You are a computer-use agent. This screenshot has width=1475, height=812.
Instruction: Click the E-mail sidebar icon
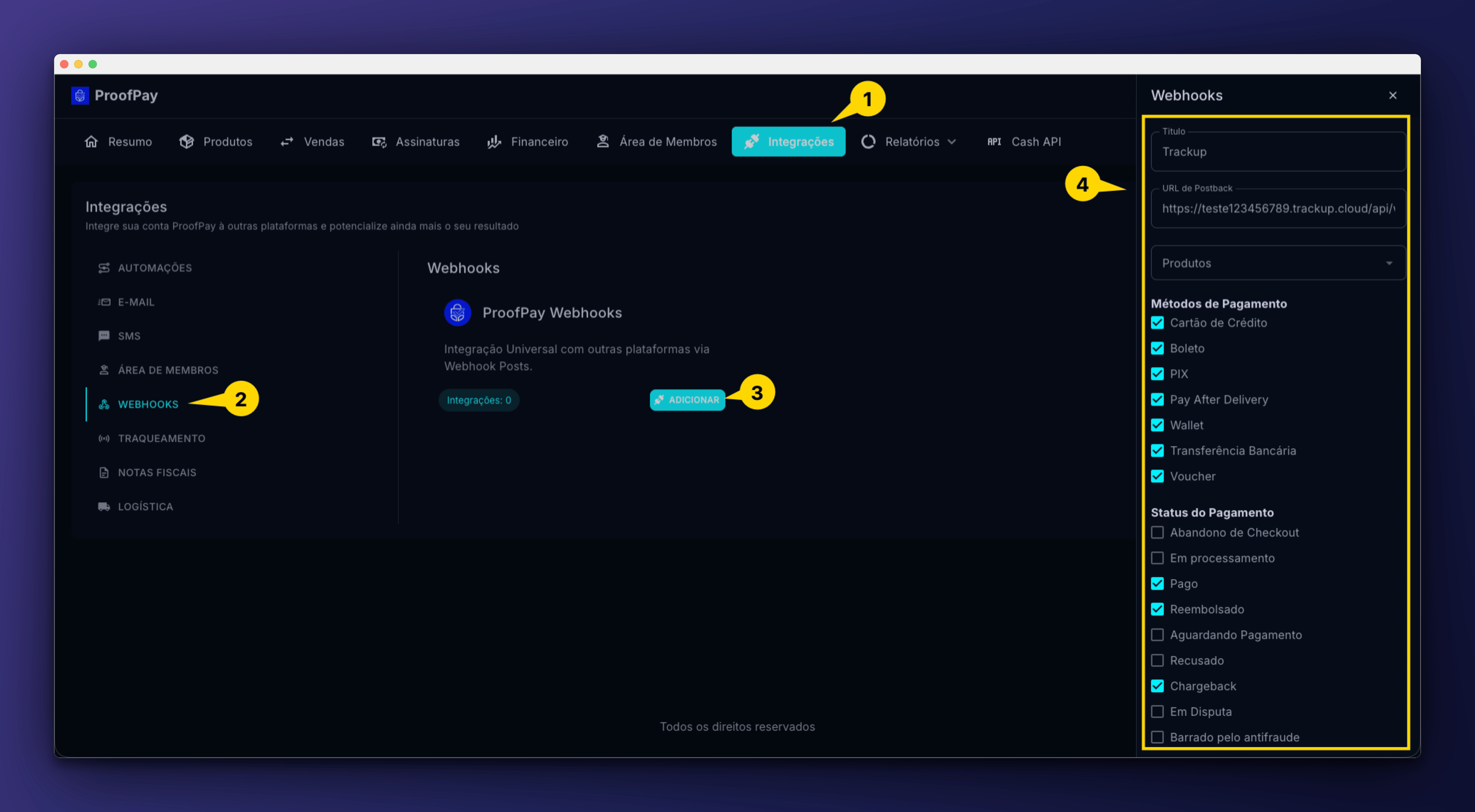pos(104,302)
